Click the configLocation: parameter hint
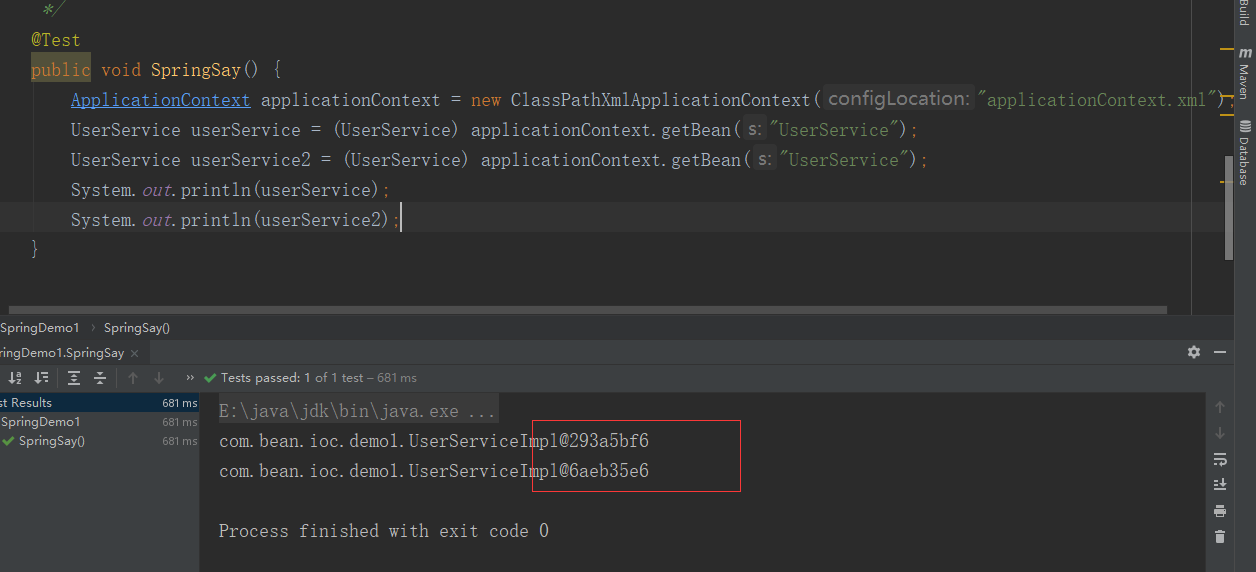 [x=899, y=99]
